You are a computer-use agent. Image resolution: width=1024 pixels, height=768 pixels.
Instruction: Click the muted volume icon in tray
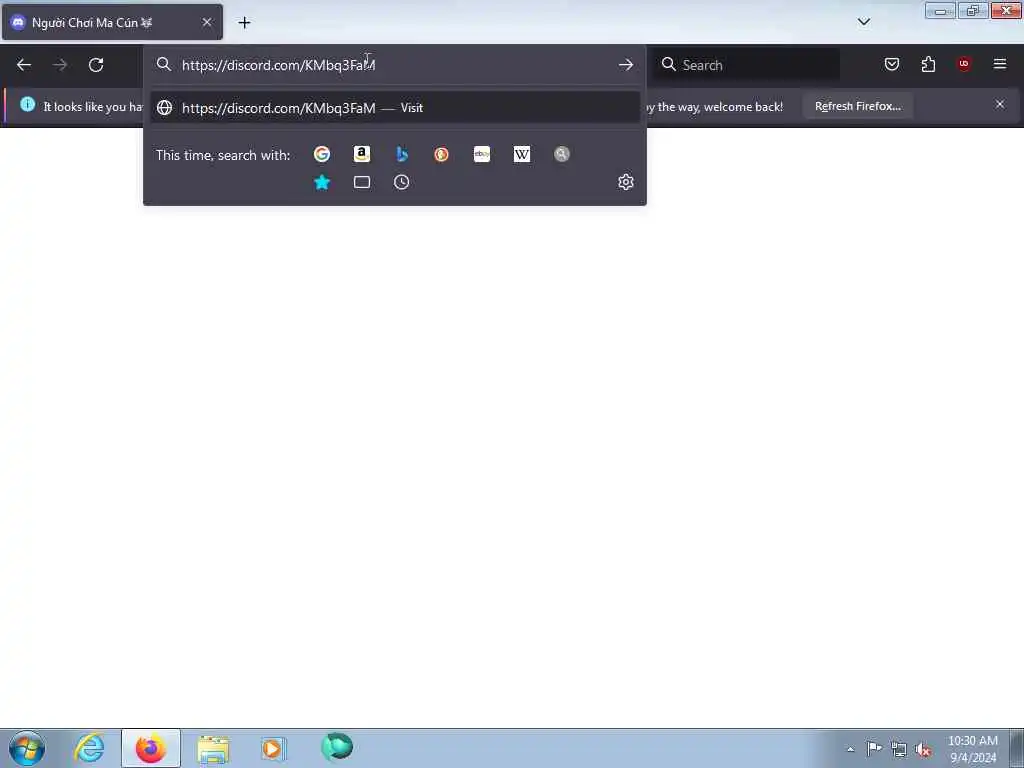coord(923,749)
